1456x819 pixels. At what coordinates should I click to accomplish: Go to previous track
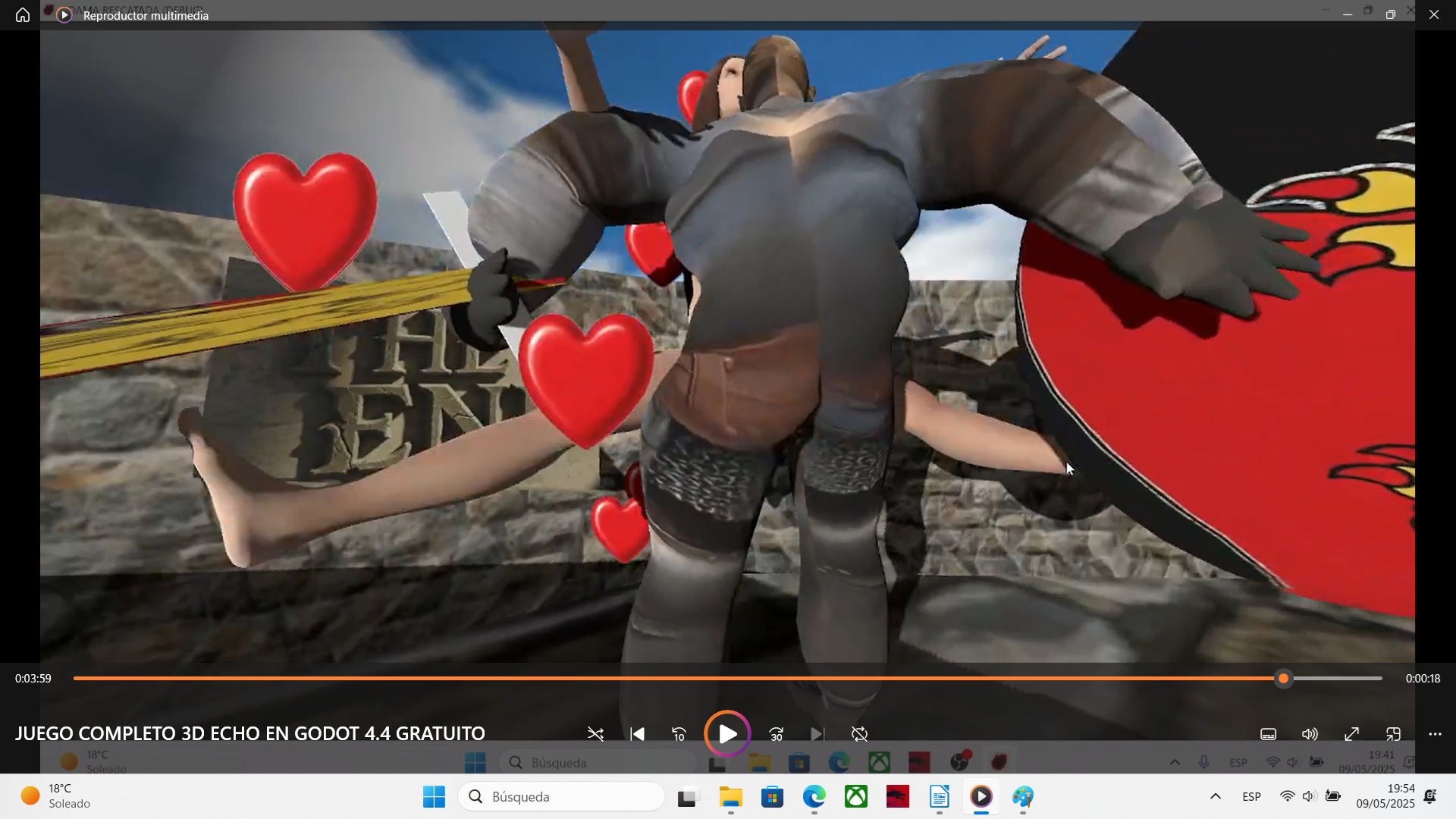pyautogui.click(x=637, y=734)
